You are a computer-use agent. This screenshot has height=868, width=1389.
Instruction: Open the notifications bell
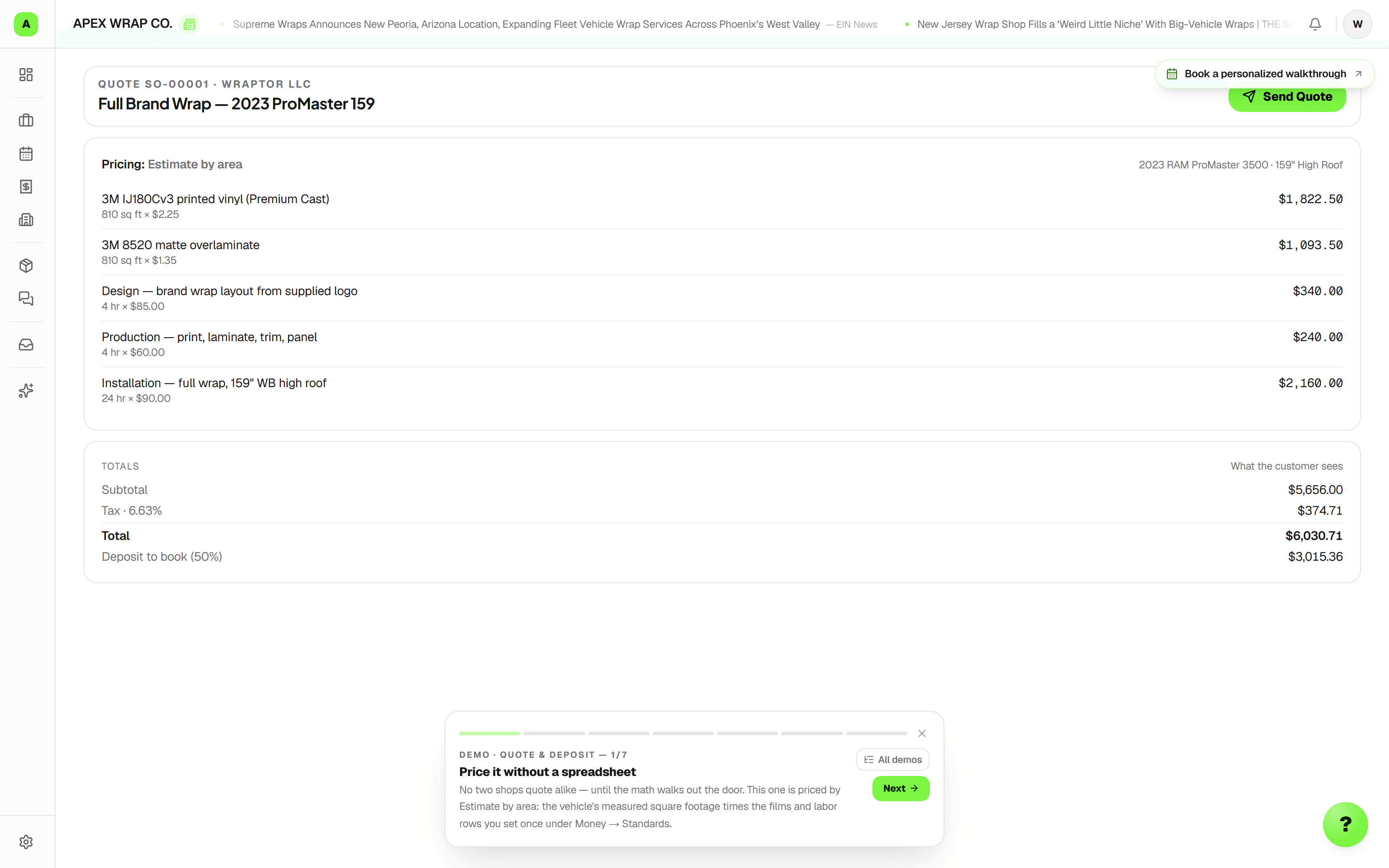coord(1315,24)
